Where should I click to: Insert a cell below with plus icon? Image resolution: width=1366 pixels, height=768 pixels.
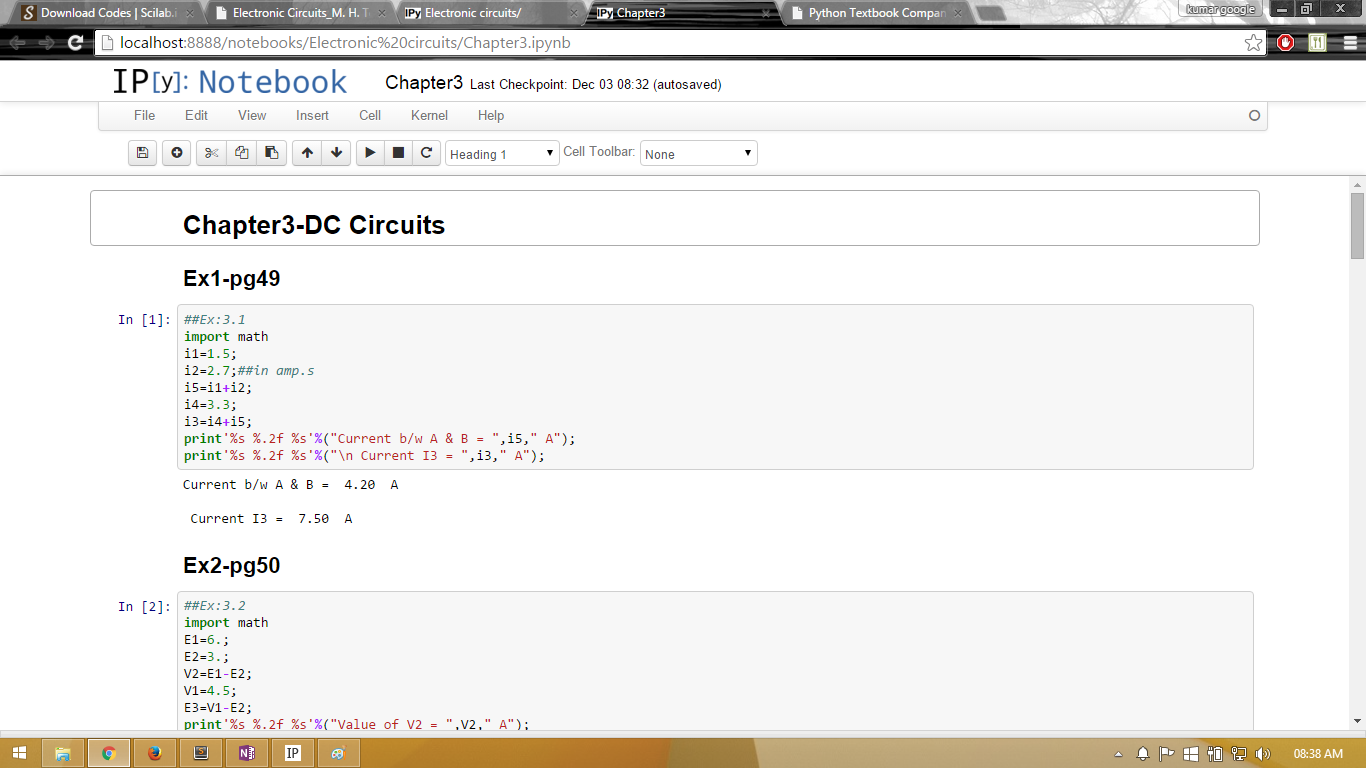click(177, 153)
